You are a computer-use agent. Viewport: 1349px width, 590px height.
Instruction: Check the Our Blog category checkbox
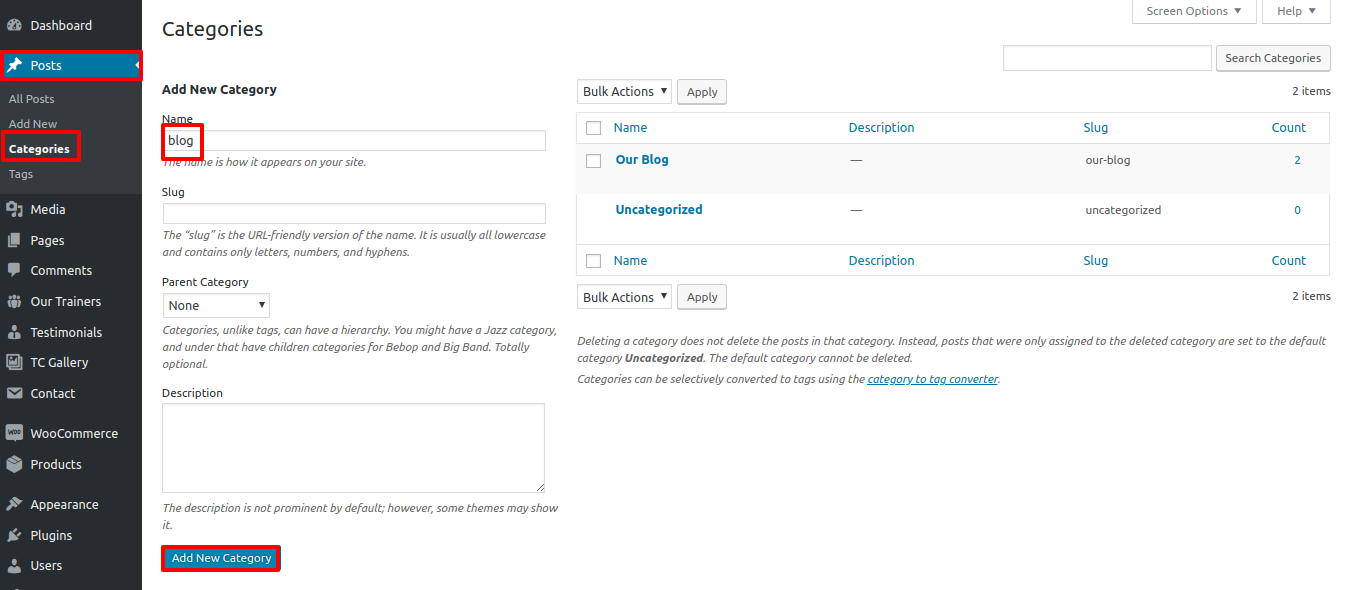click(x=593, y=160)
